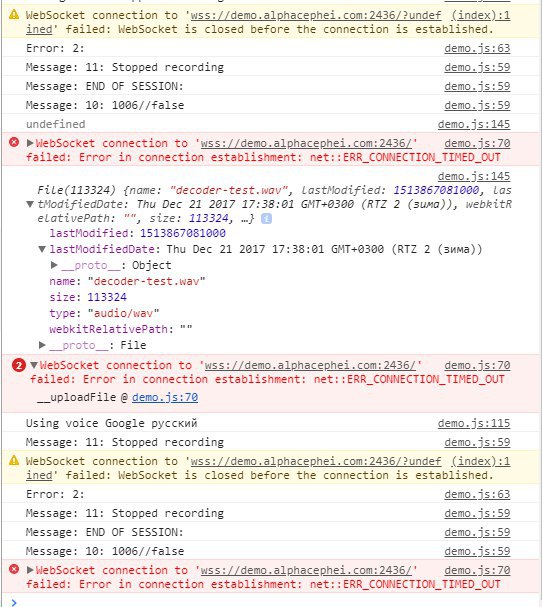Image resolution: width=542 pixels, height=607 pixels.
Task: Open the wss URL in the error above the File object
Action: (x=306, y=143)
